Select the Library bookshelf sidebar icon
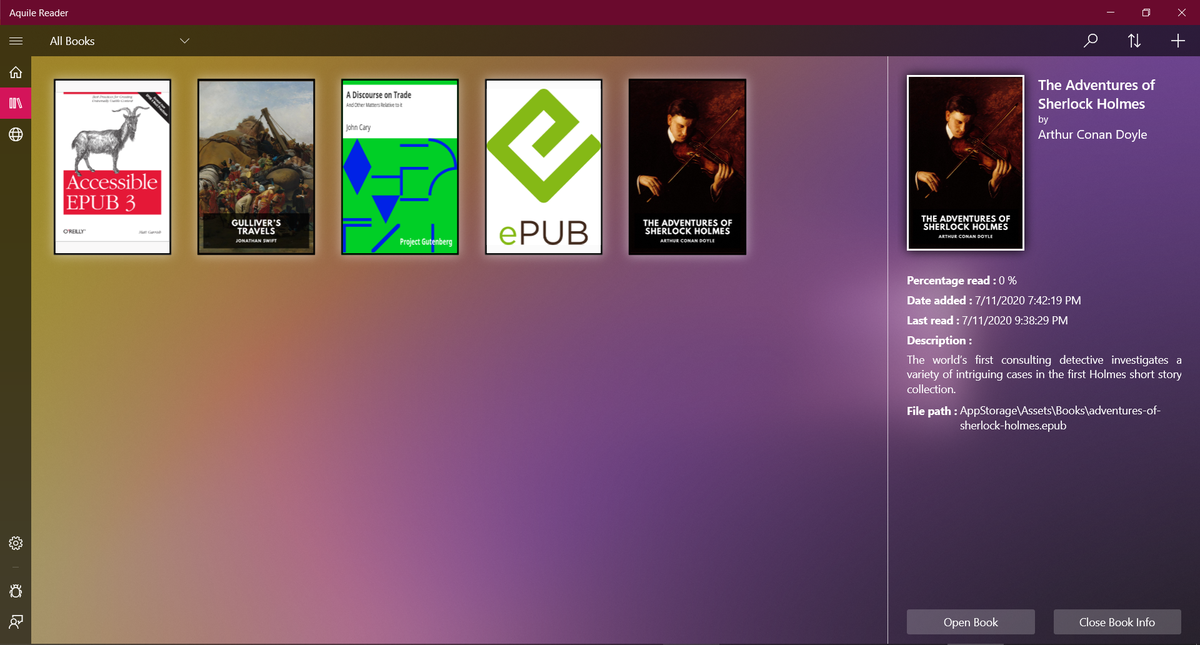Viewport: 1200px width, 645px height. [15, 103]
